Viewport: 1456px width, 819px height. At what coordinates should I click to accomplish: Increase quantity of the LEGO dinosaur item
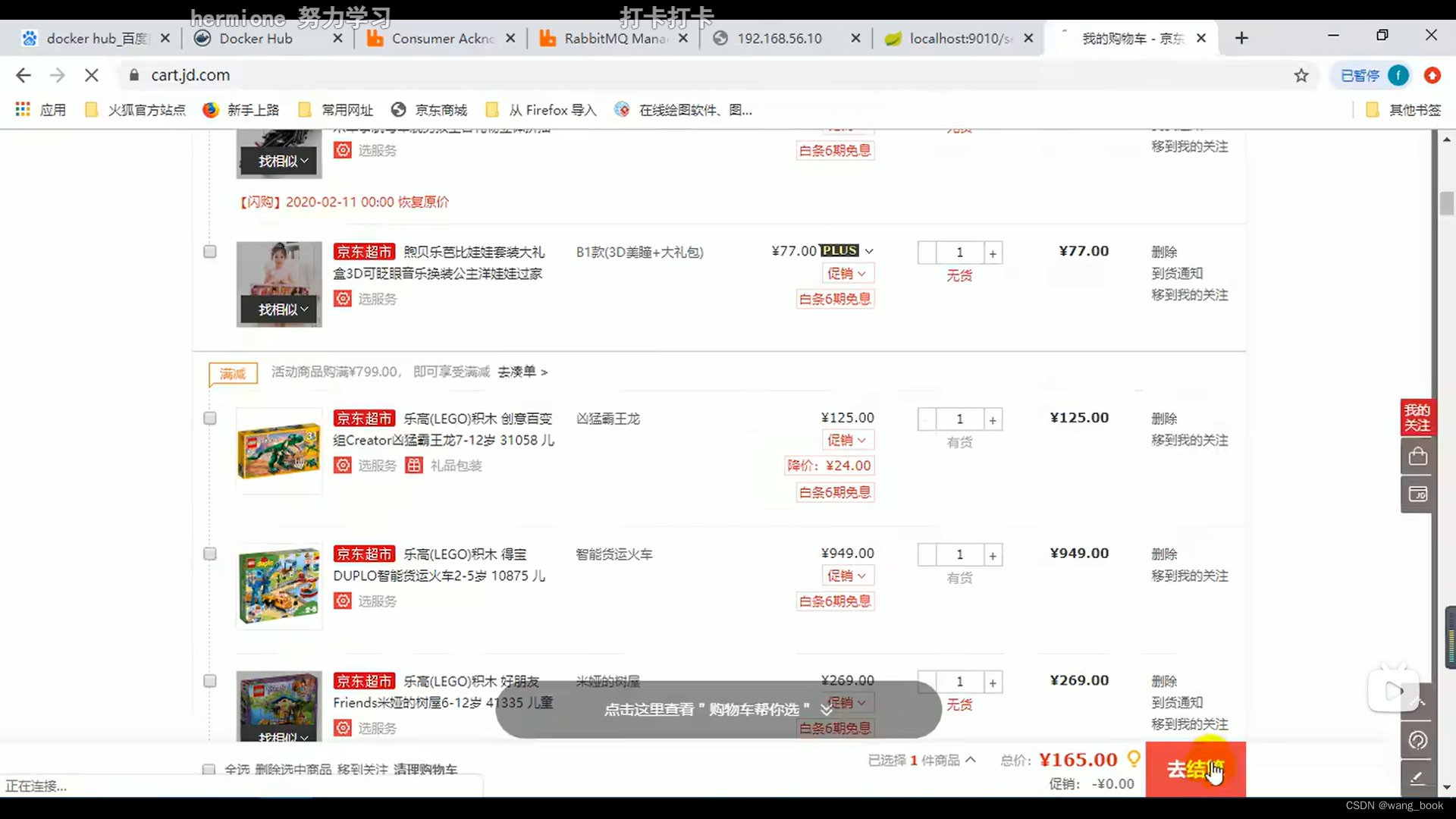click(993, 420)
